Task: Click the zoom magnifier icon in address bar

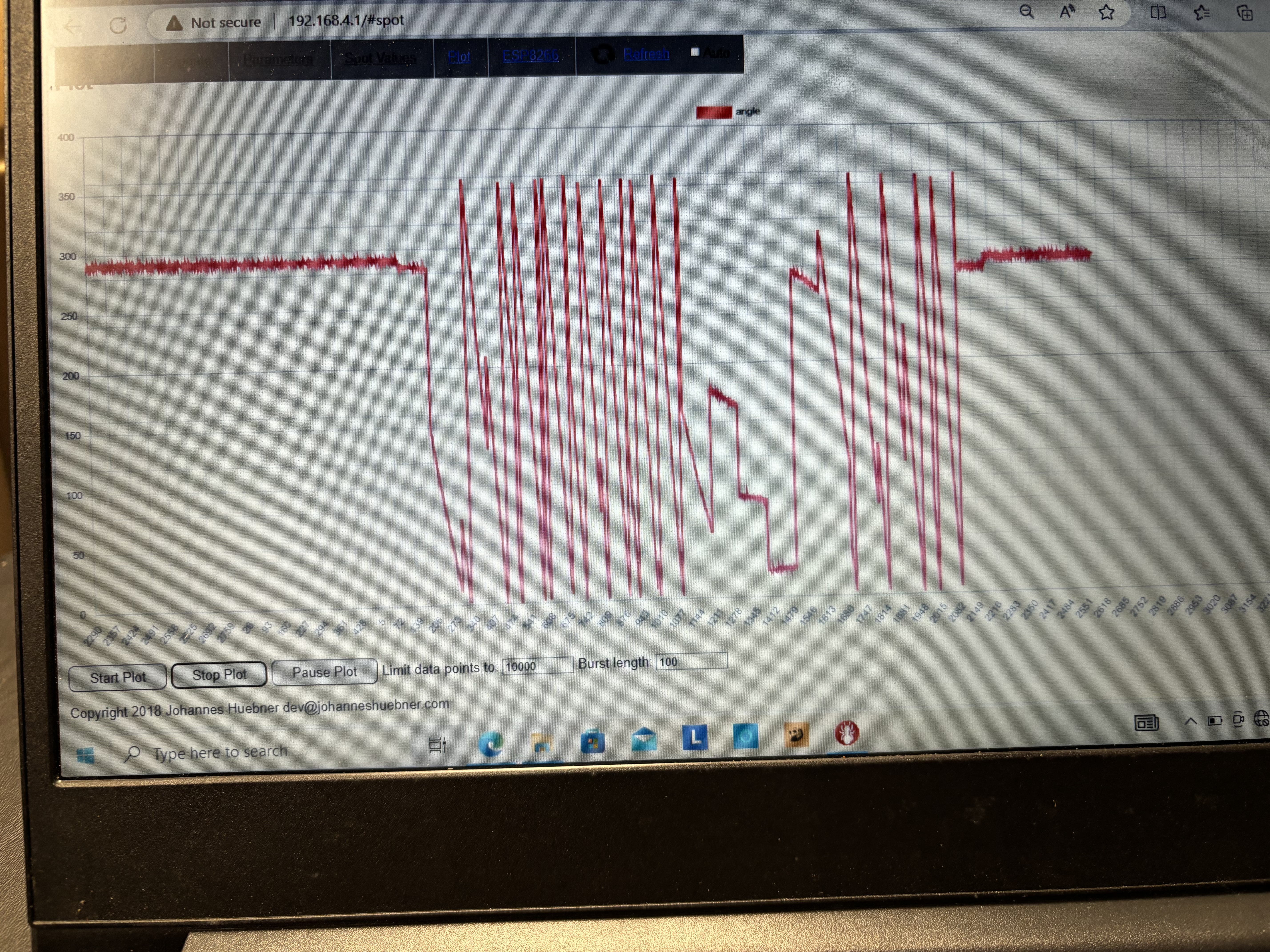Action: coord(1027,12)
